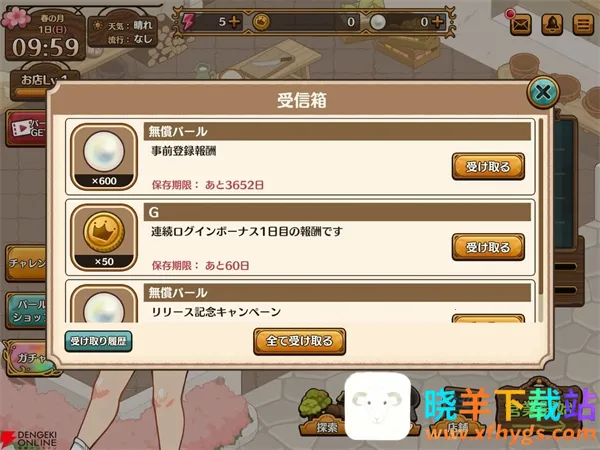Open the ガチャ gacha button

click(27, 358)
